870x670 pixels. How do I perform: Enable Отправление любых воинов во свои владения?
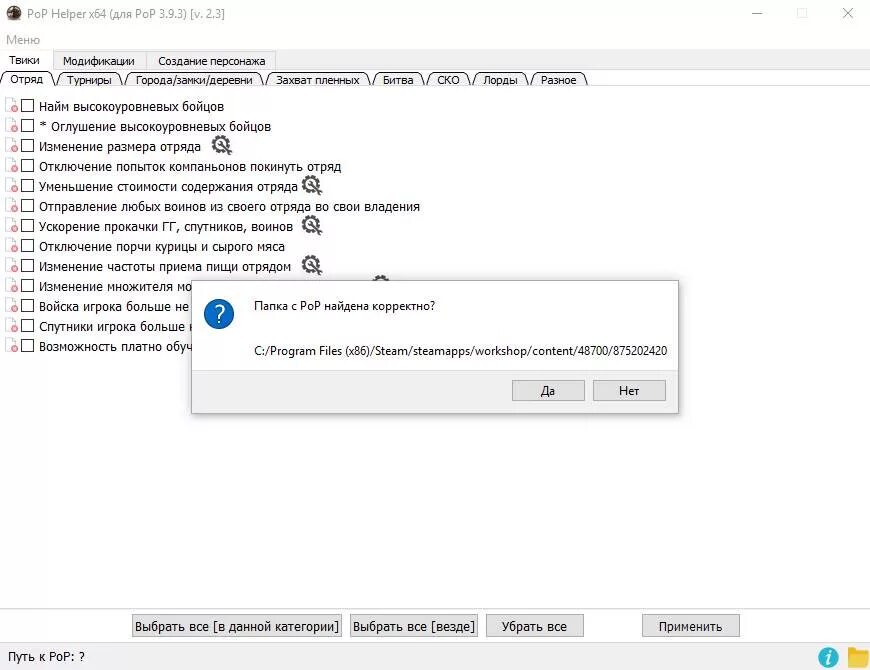(27, 206)
